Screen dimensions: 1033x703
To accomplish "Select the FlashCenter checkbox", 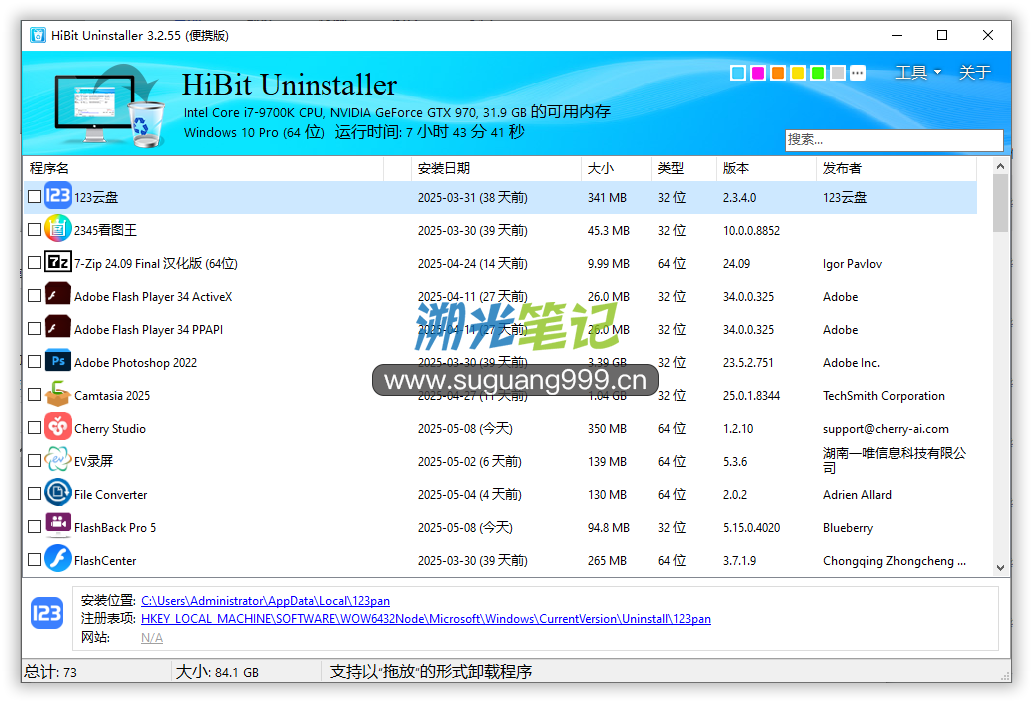I will 34,559.
